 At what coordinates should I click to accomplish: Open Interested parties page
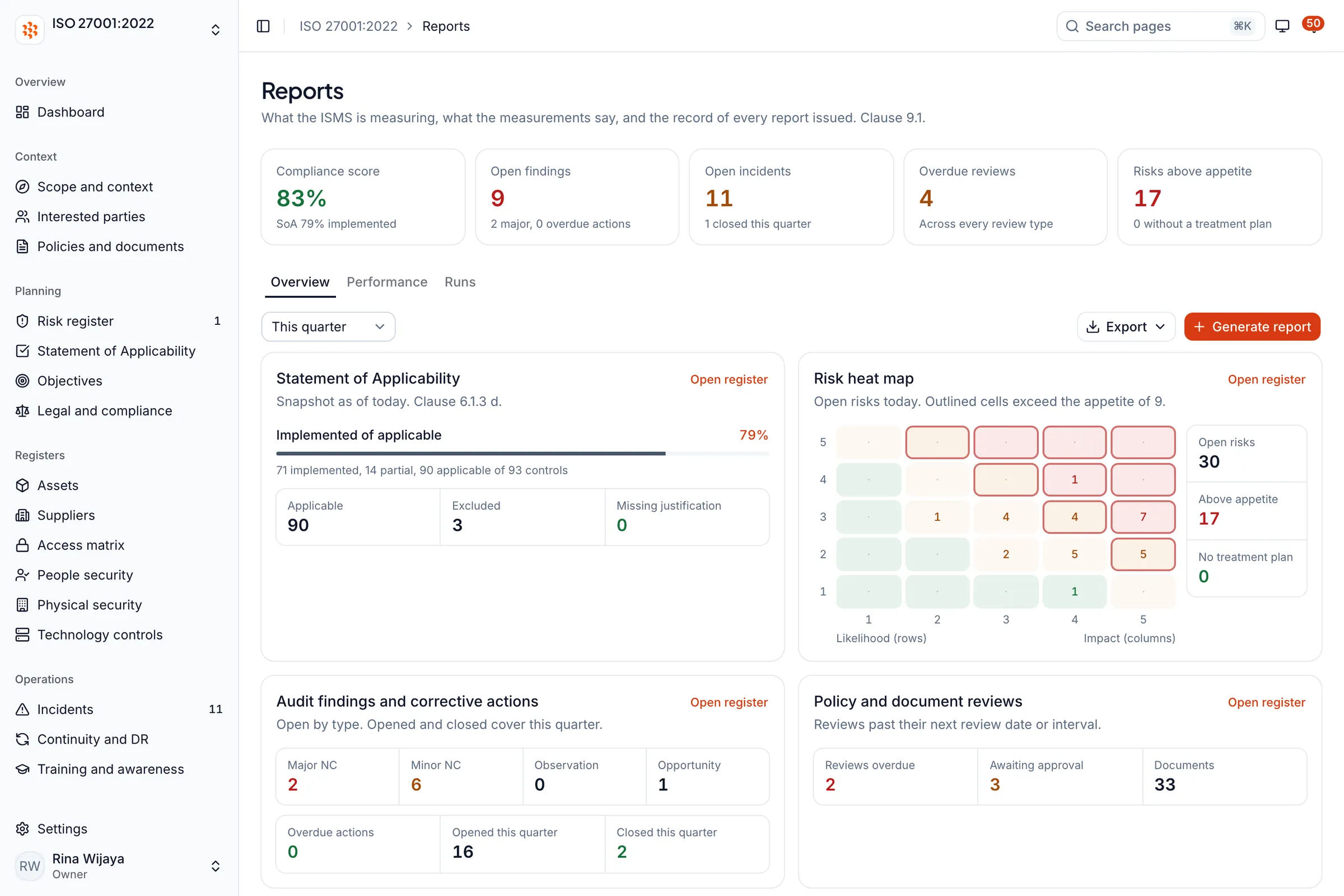tap(119, 217)
